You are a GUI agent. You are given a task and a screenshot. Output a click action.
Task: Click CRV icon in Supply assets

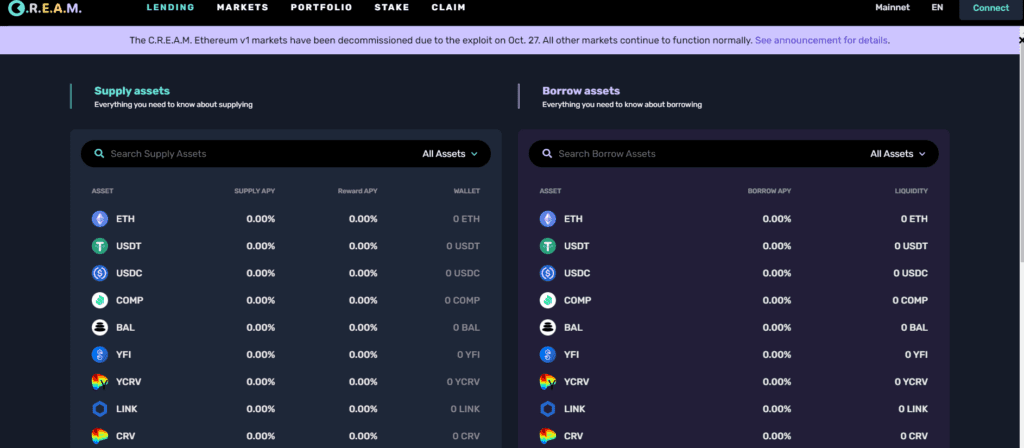coord(99,436)
